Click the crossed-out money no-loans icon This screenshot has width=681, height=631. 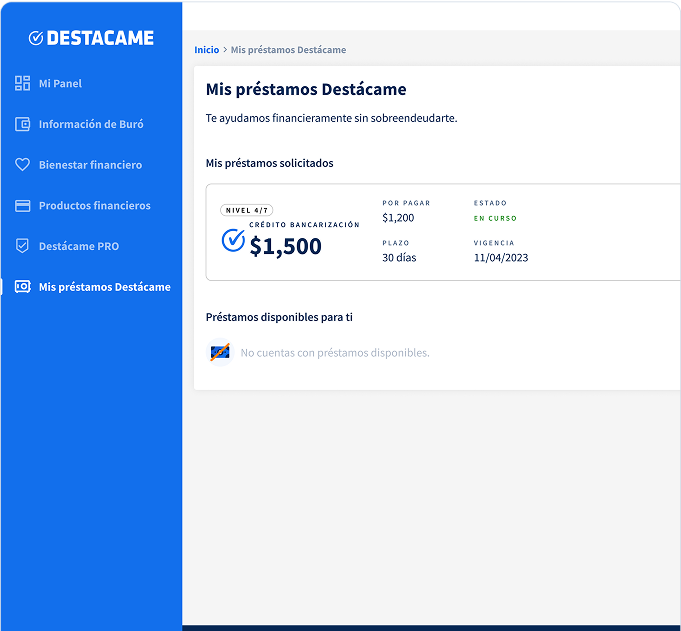point(220,352)
